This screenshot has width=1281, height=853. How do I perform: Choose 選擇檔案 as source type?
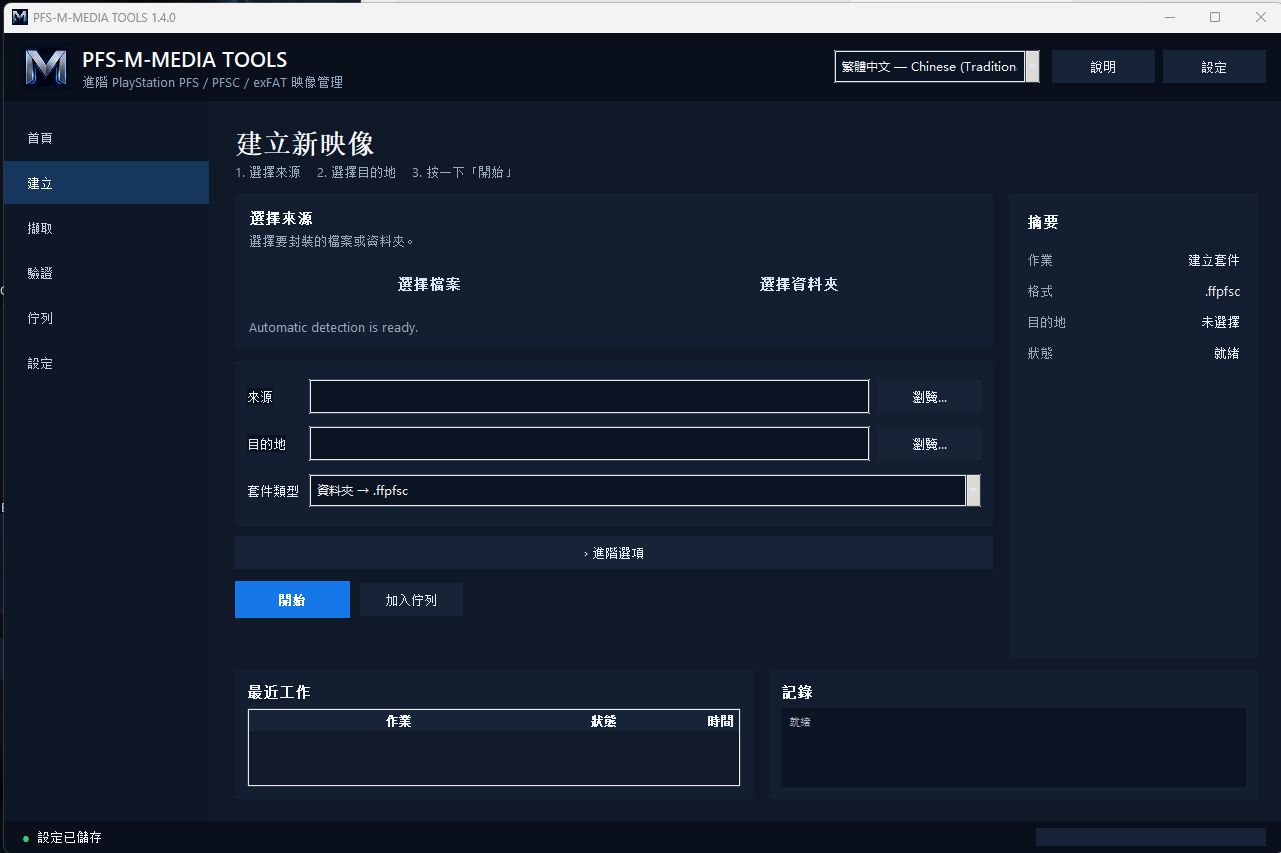pos(429,285)
